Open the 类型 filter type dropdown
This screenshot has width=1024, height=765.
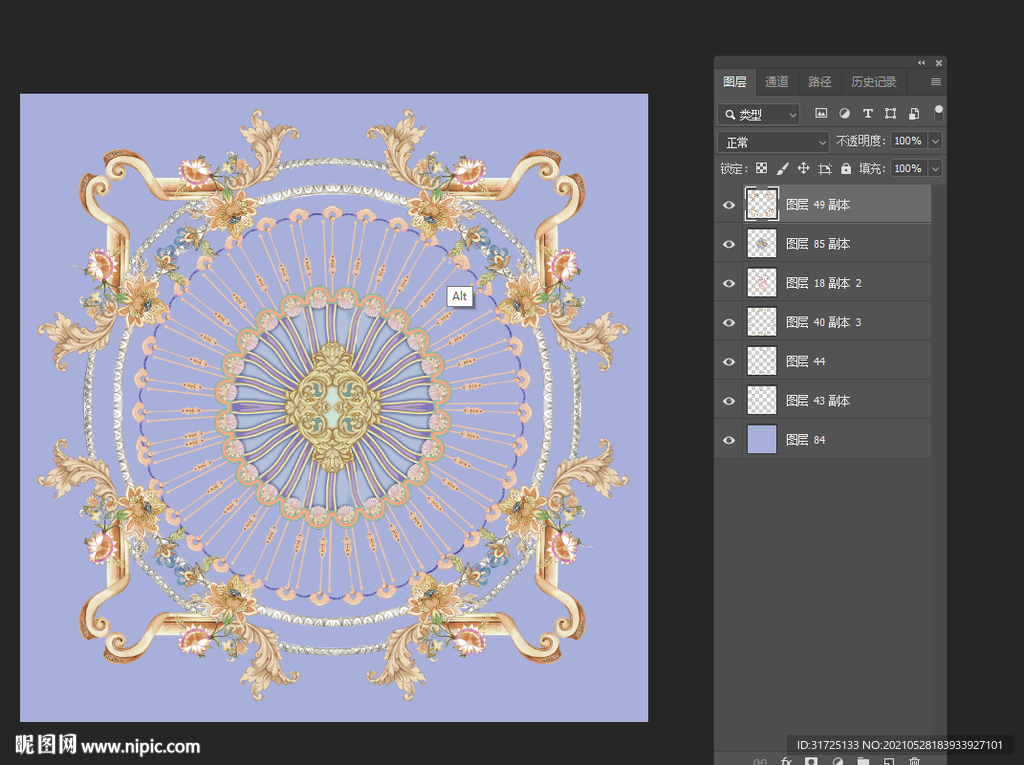pos(759,115)
